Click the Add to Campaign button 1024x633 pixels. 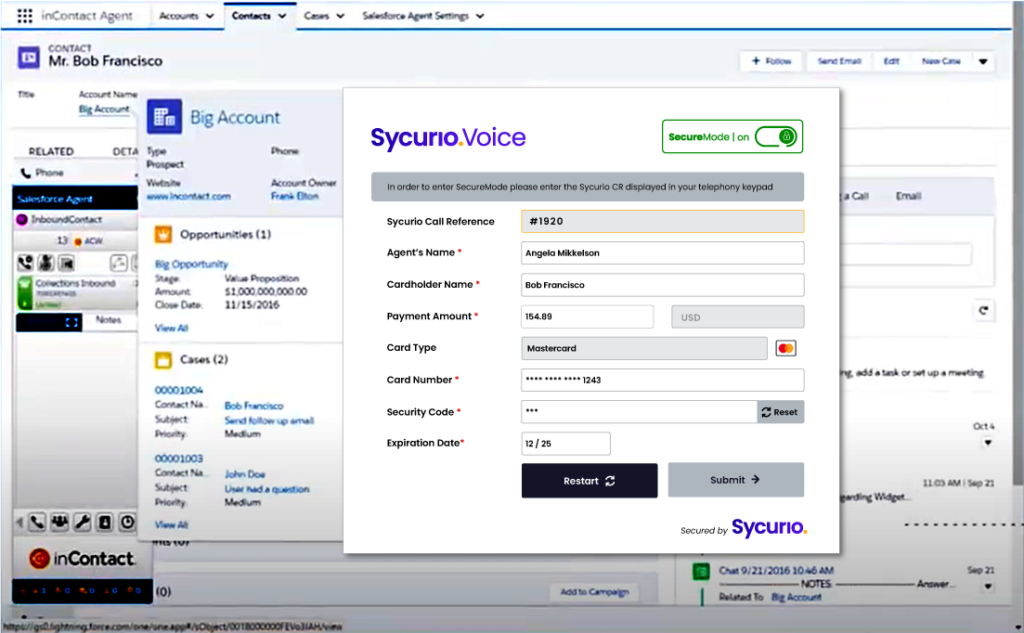594,592
